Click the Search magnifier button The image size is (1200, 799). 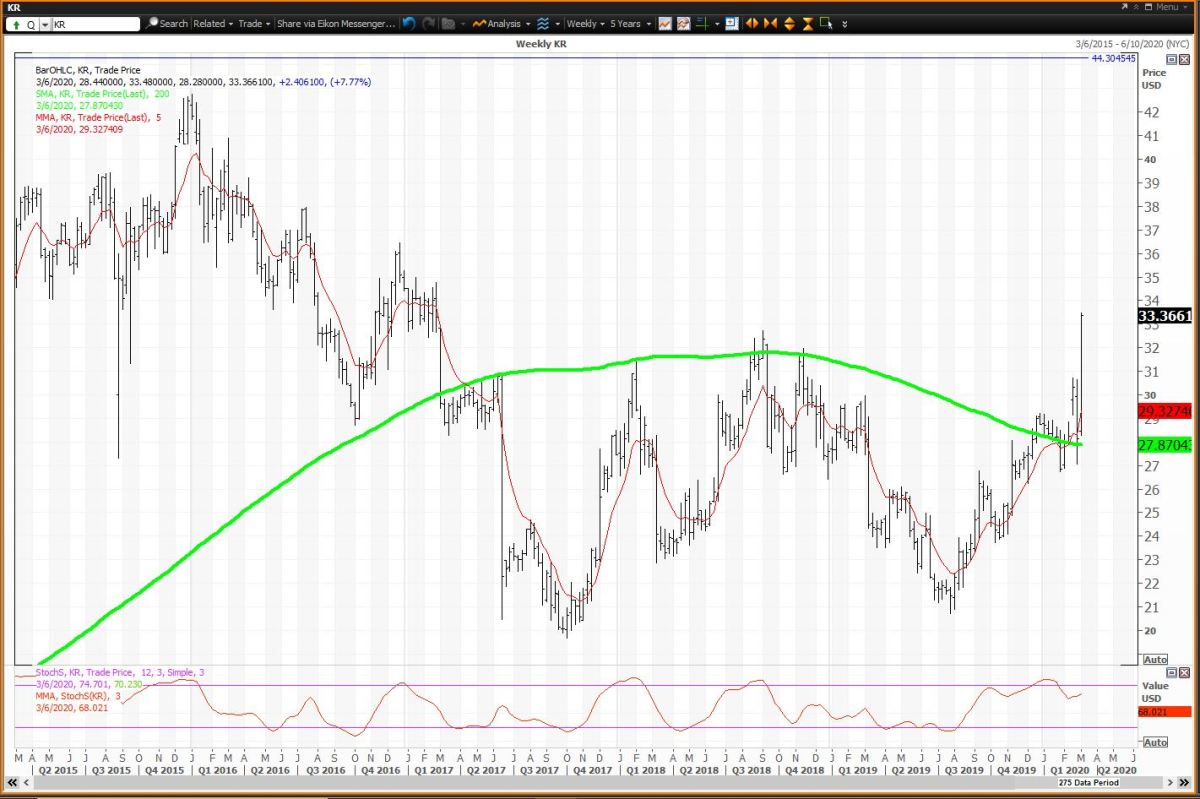[166, 23]
